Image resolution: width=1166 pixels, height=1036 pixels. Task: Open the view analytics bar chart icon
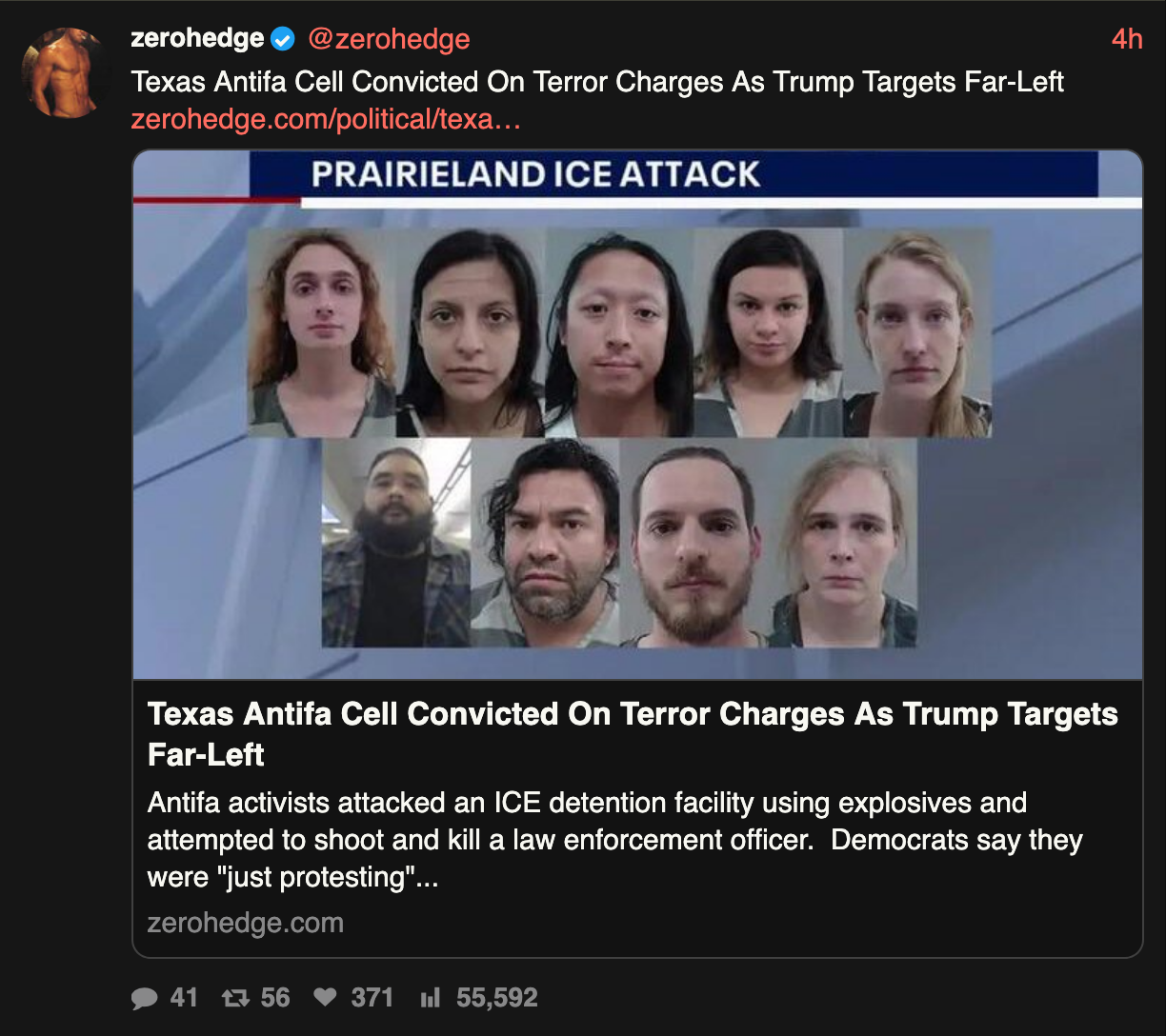point(431,998)
